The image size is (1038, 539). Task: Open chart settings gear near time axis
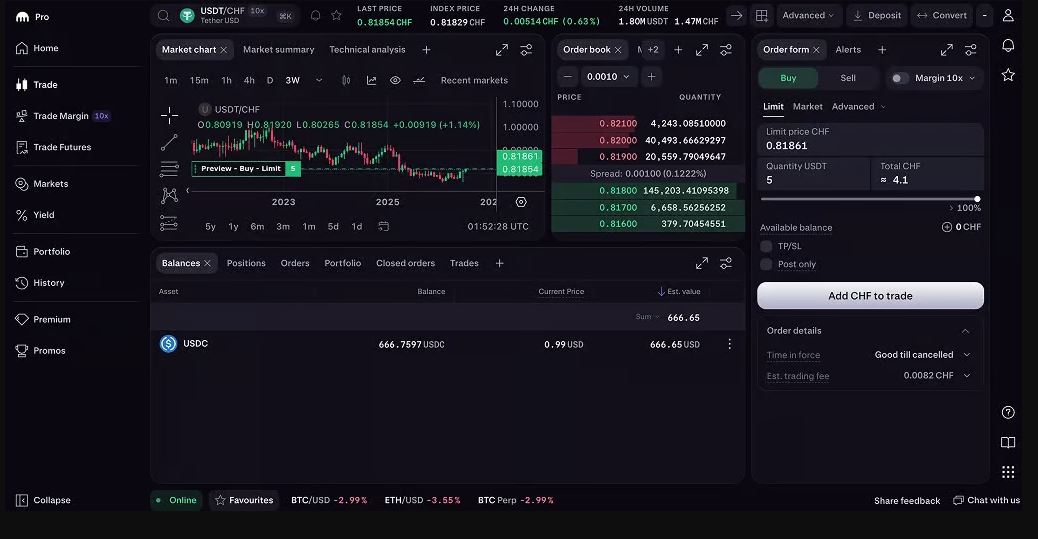(x=521, y=202)
